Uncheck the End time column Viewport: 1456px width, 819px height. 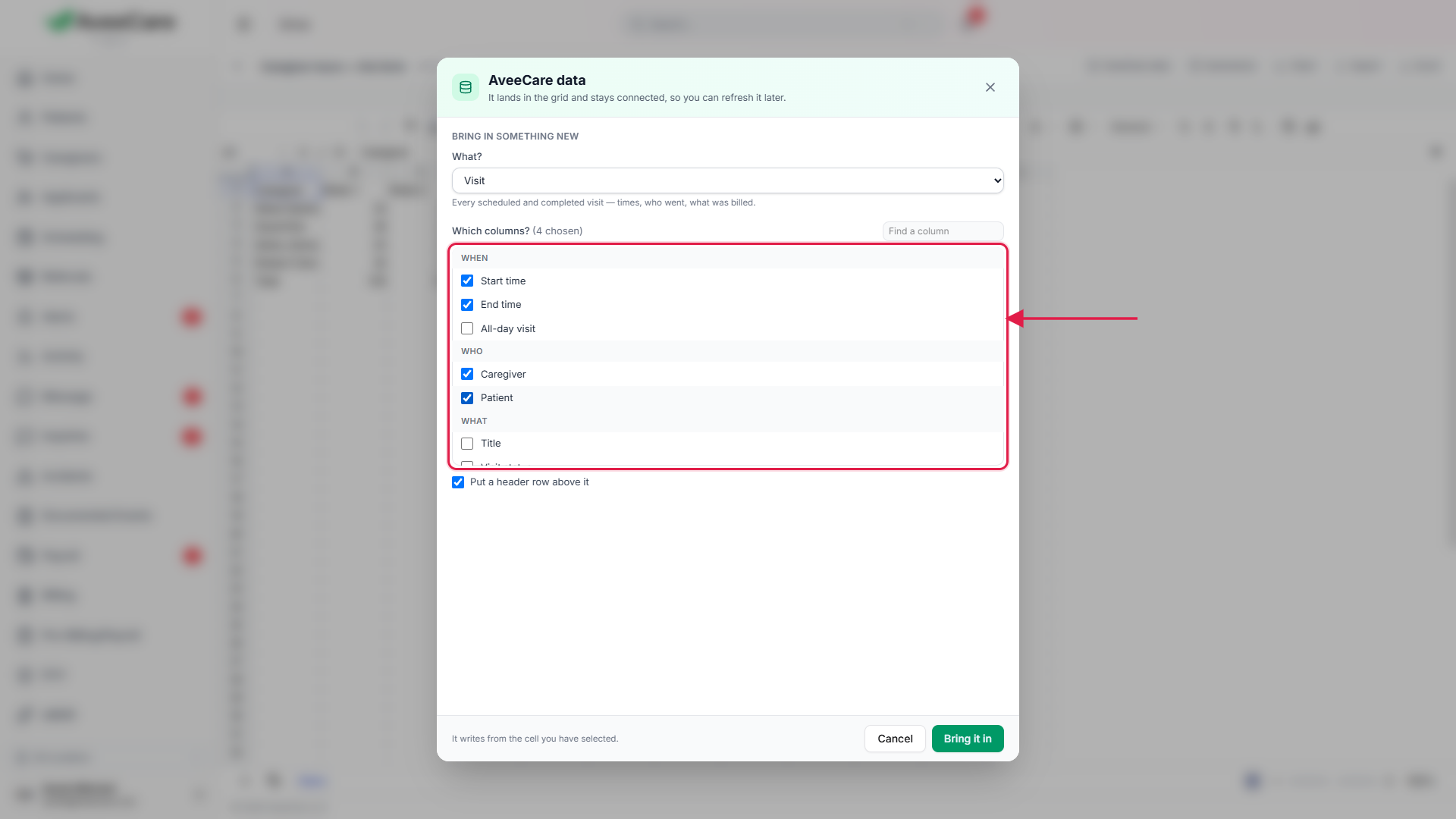click(x=467, y=305)
